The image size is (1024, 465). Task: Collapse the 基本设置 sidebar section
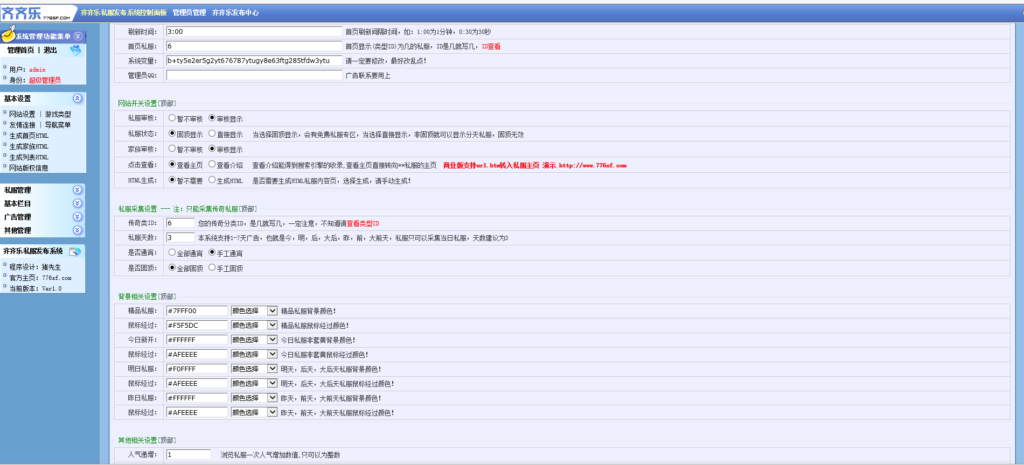[77, 99]
